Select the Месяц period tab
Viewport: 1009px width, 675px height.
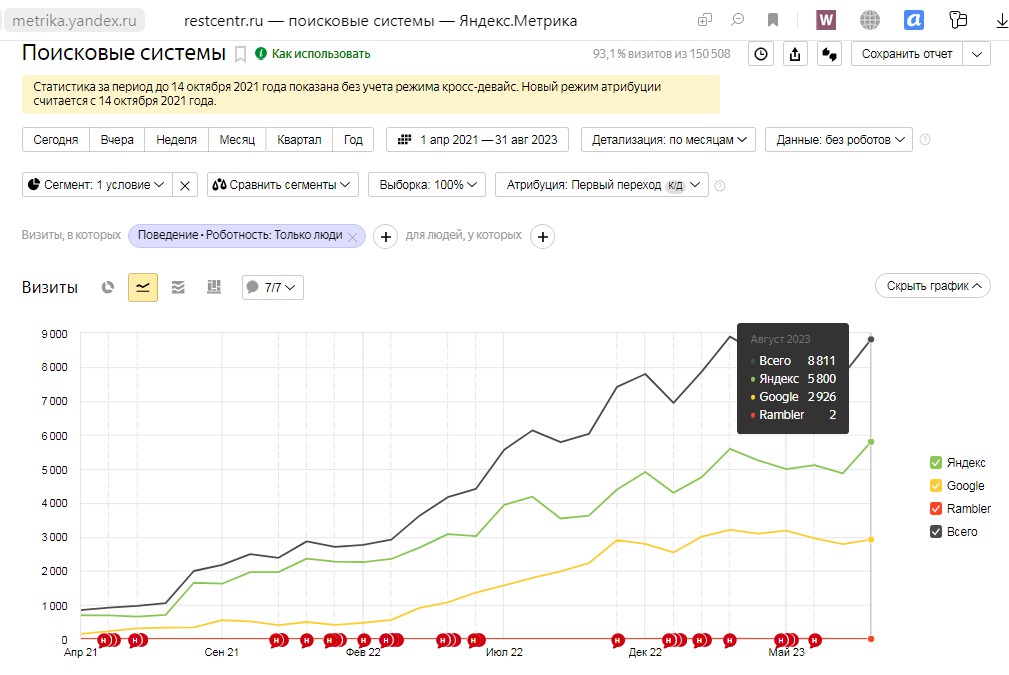(x=237, y=140)
